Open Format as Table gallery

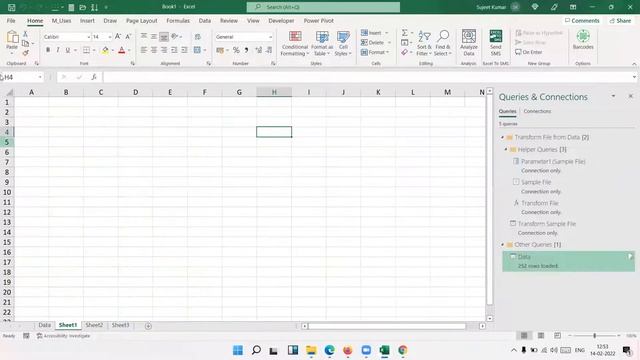tap(322, 43)
